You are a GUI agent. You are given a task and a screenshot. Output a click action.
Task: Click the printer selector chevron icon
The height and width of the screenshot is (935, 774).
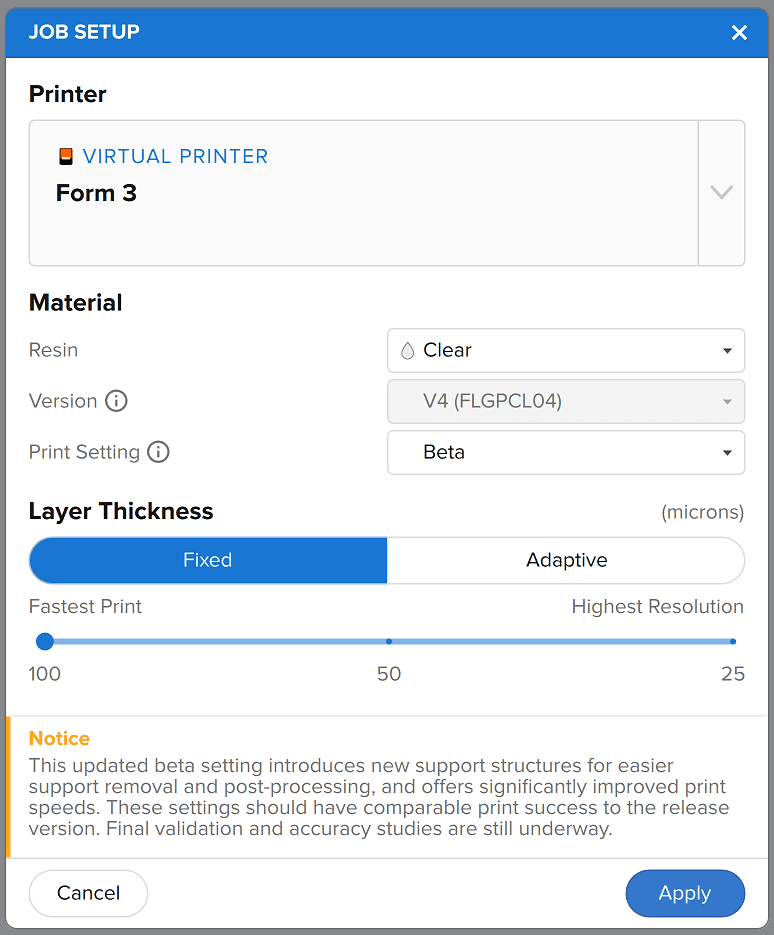click(721, 193)
